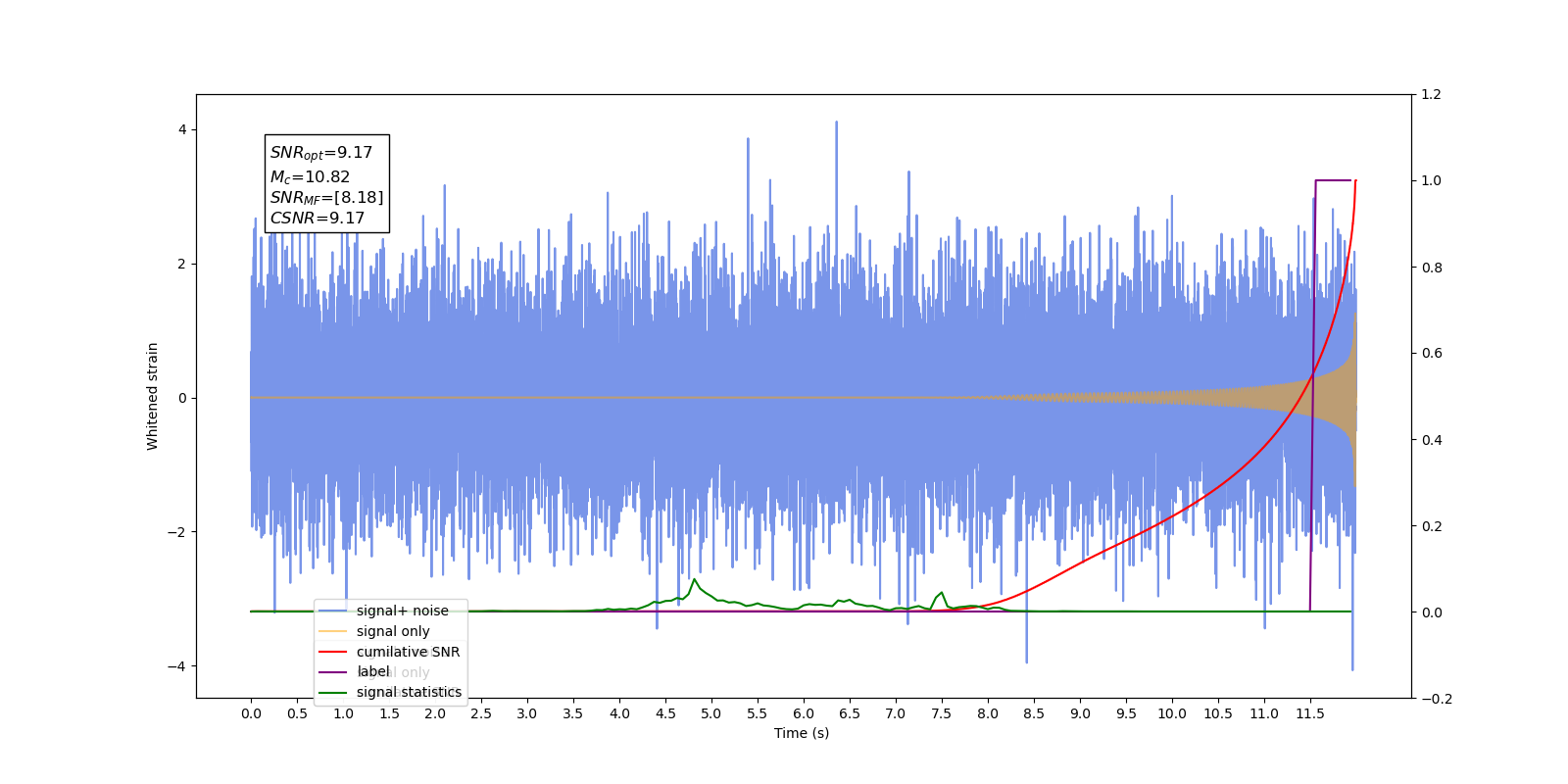This screenshot has width=1568, height=784.
Task: Click the tallest blue noise spike near 6.4 s
Action: 836,122
